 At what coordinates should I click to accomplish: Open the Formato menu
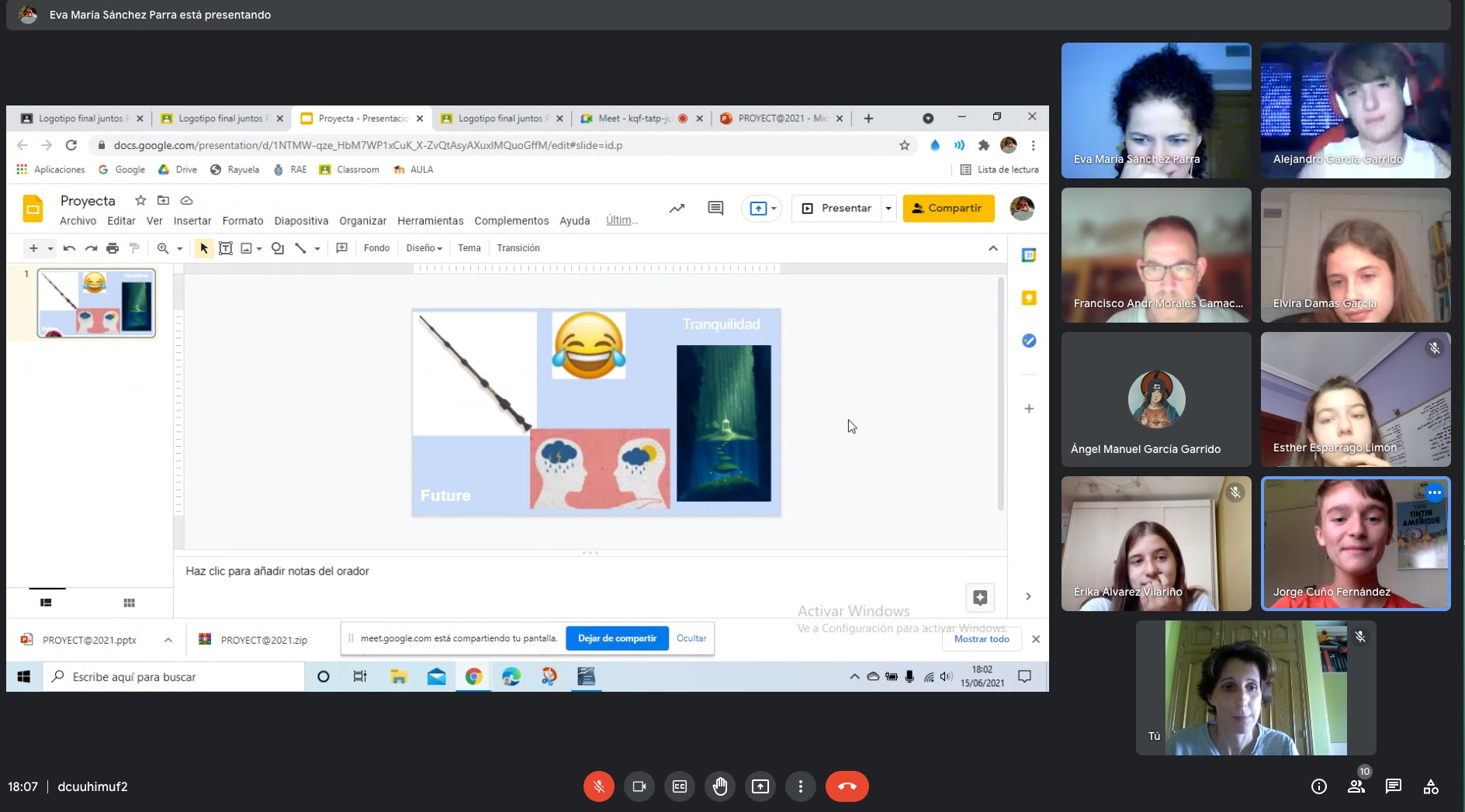(x=243, y=220)
